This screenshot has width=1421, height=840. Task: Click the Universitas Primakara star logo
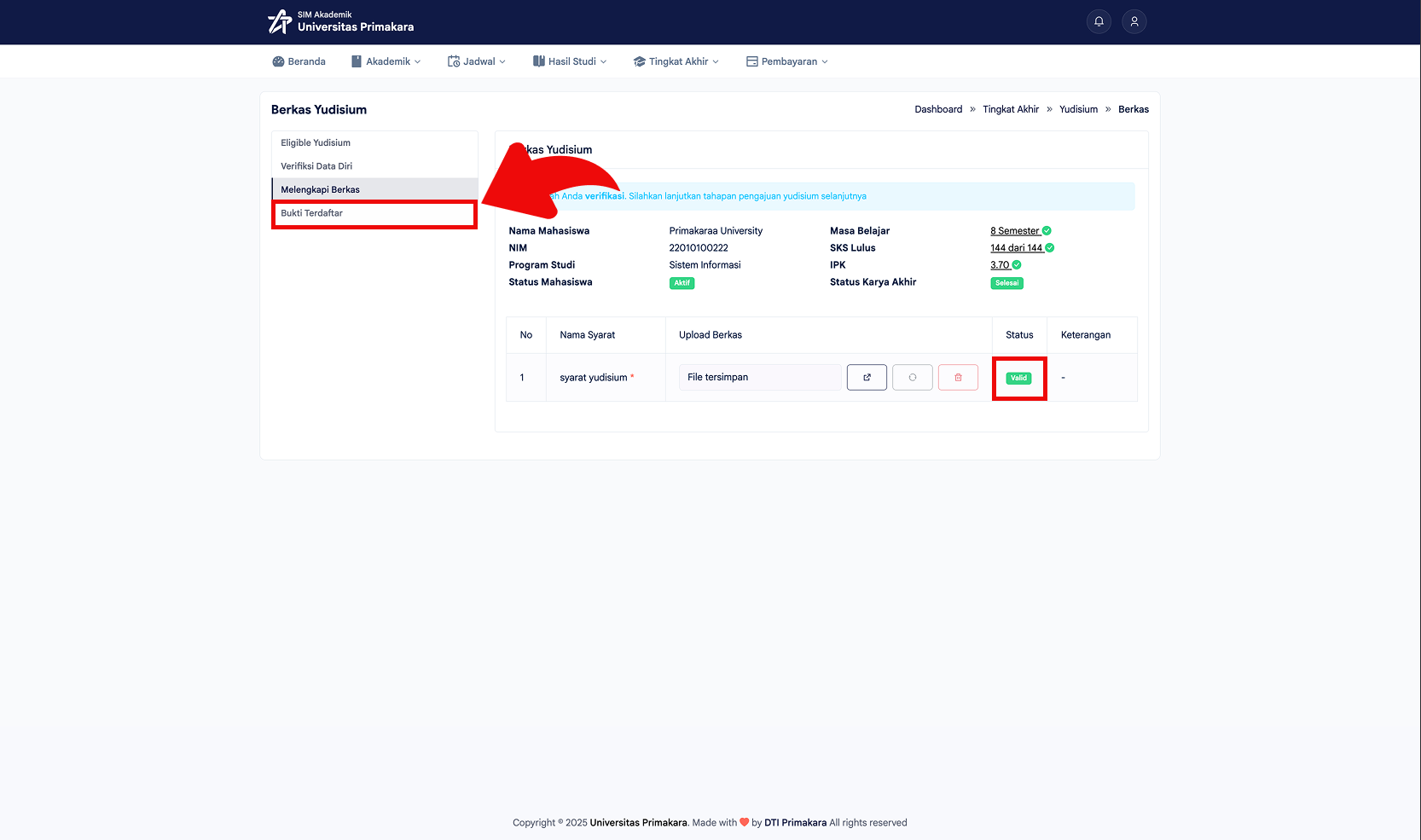click(280, 21)
